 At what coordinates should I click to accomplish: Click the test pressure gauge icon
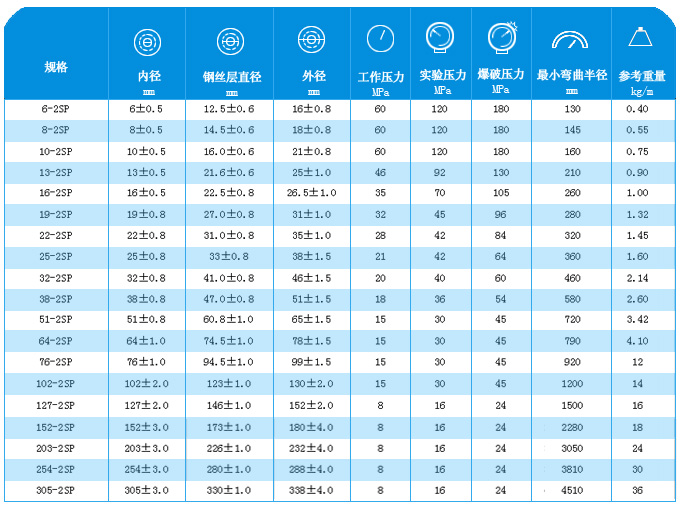pos(440,38)
